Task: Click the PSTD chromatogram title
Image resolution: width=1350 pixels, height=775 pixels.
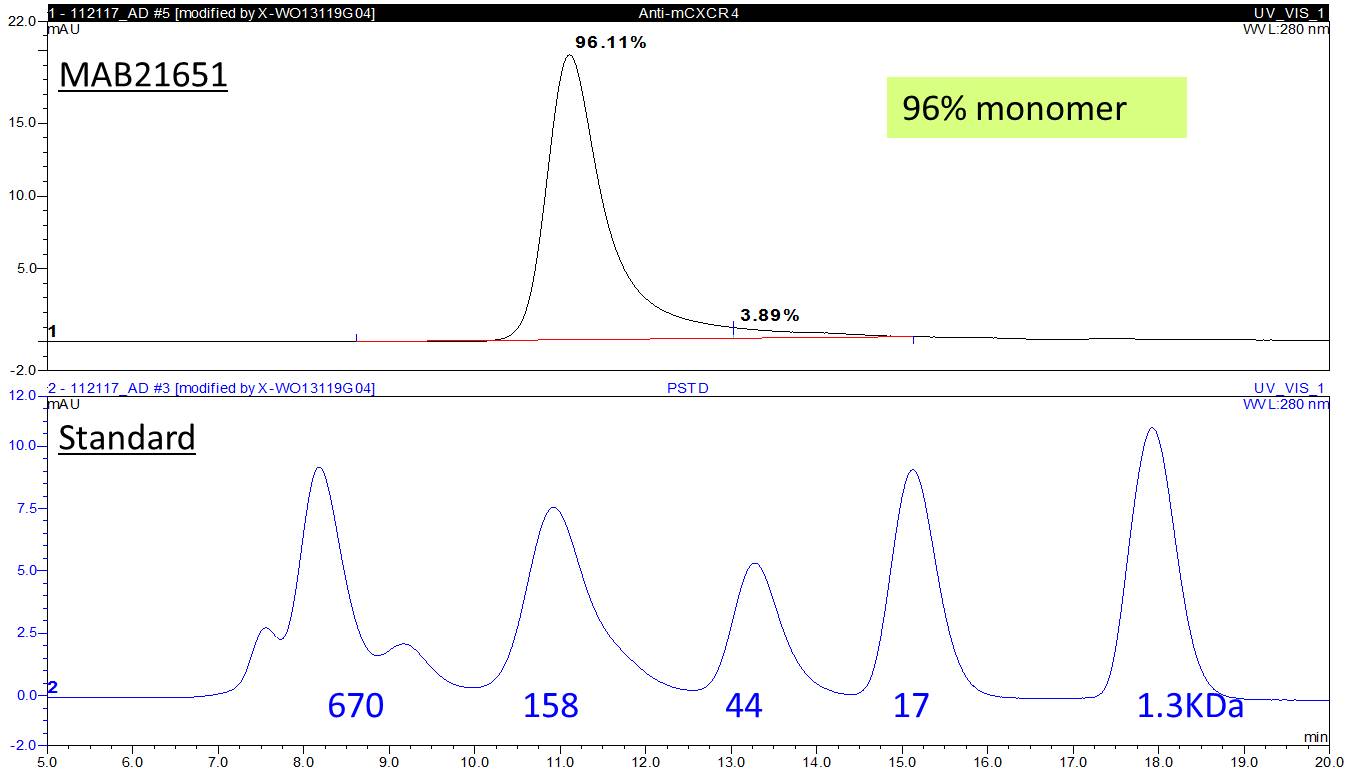Action: tap(688, 388)
